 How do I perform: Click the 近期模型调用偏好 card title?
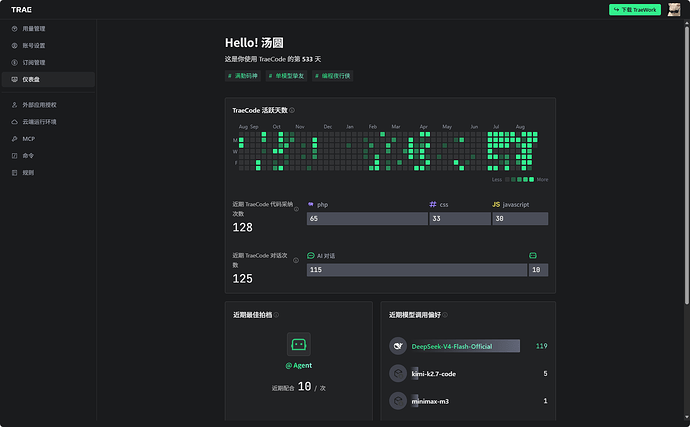point(415,315)
